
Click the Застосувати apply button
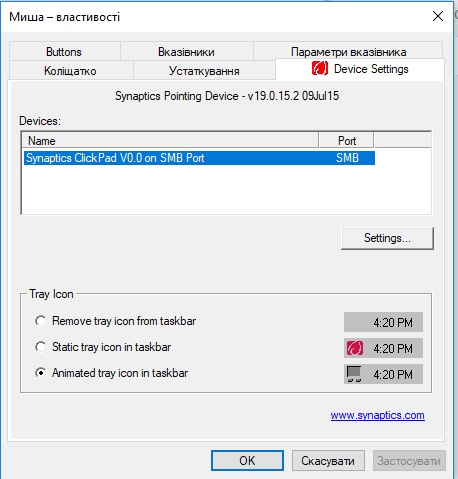pos(409,460)
